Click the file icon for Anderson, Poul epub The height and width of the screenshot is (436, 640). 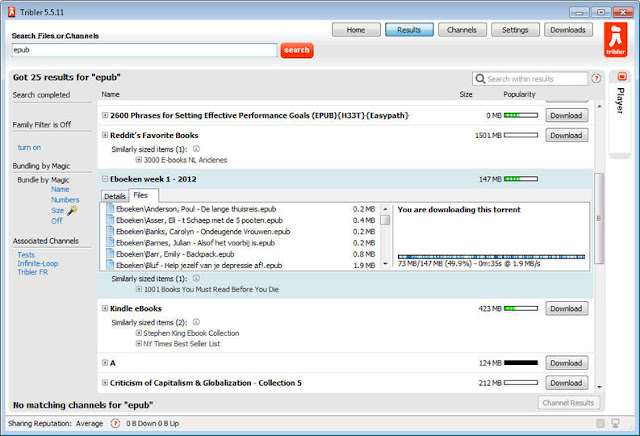[109, 208]
